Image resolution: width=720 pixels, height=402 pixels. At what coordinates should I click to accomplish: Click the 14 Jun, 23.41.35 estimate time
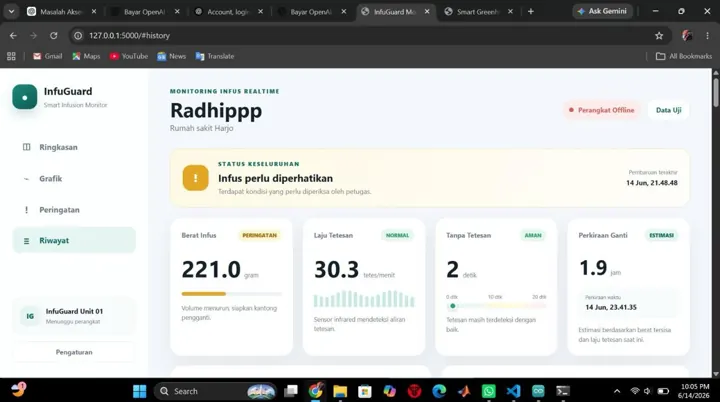pyautogui.click(x=611, y=307)
